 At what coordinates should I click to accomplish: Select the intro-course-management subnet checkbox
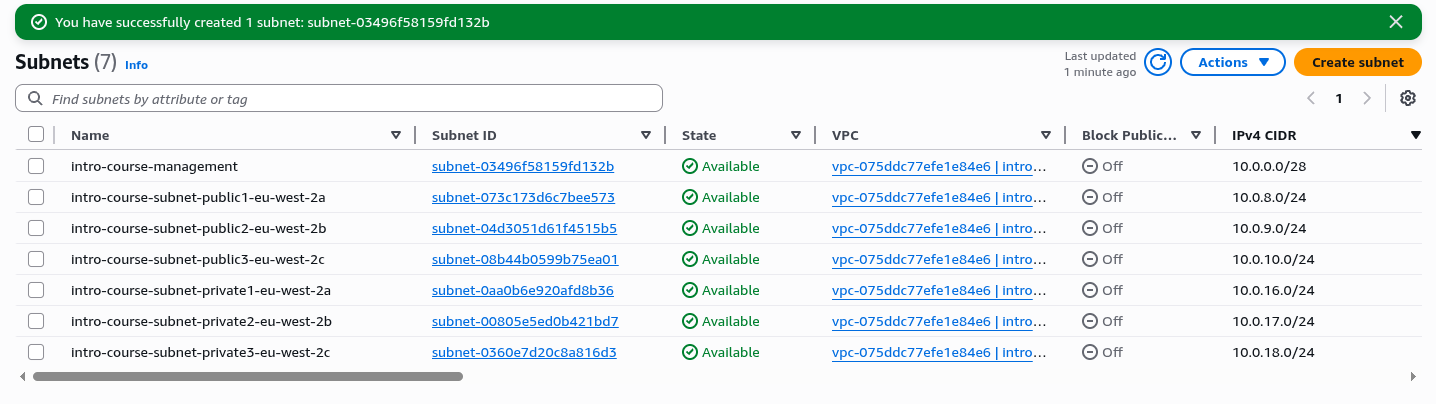click(36, 166)
